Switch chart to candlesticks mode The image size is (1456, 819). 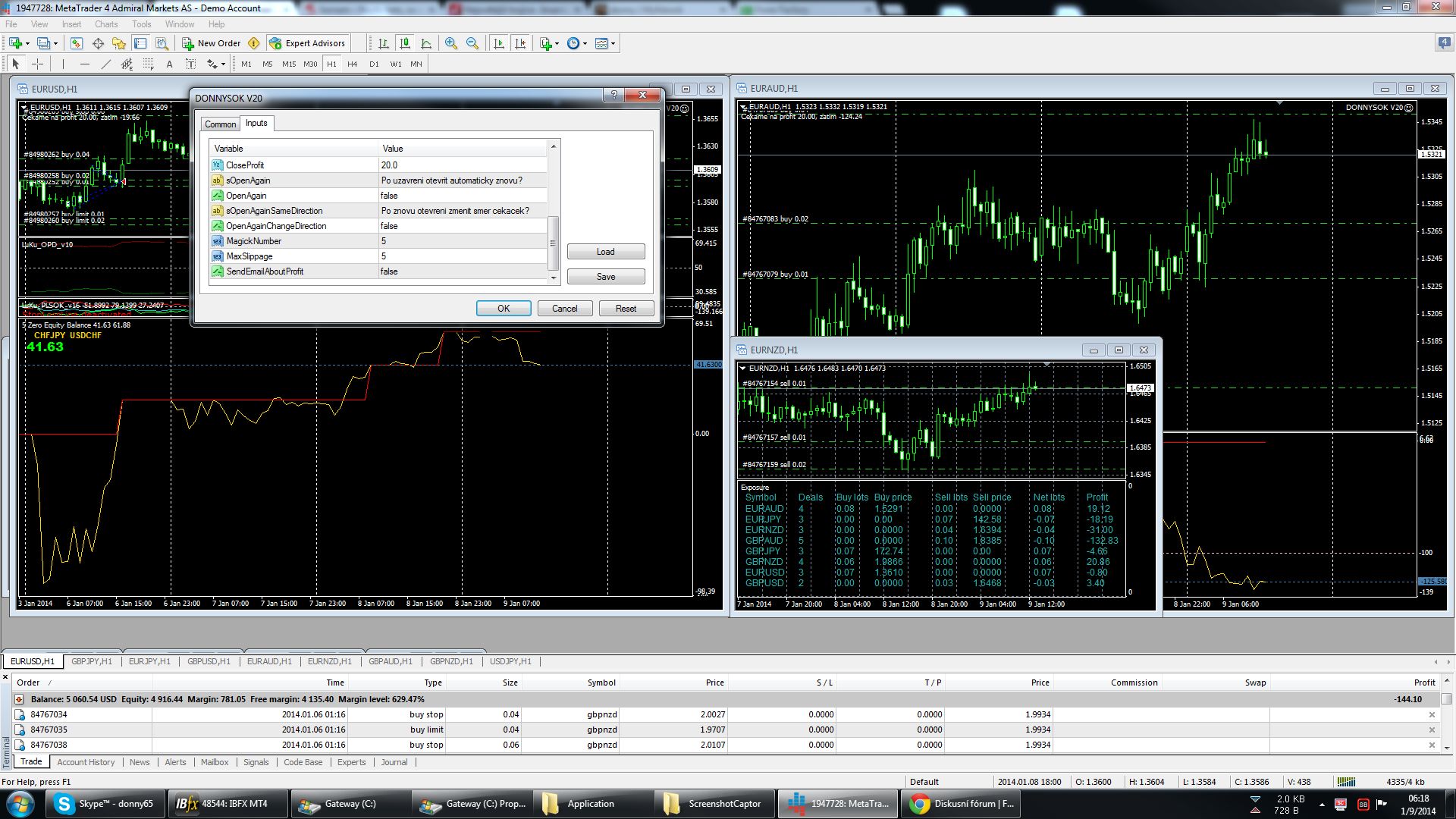pos(405,43)
